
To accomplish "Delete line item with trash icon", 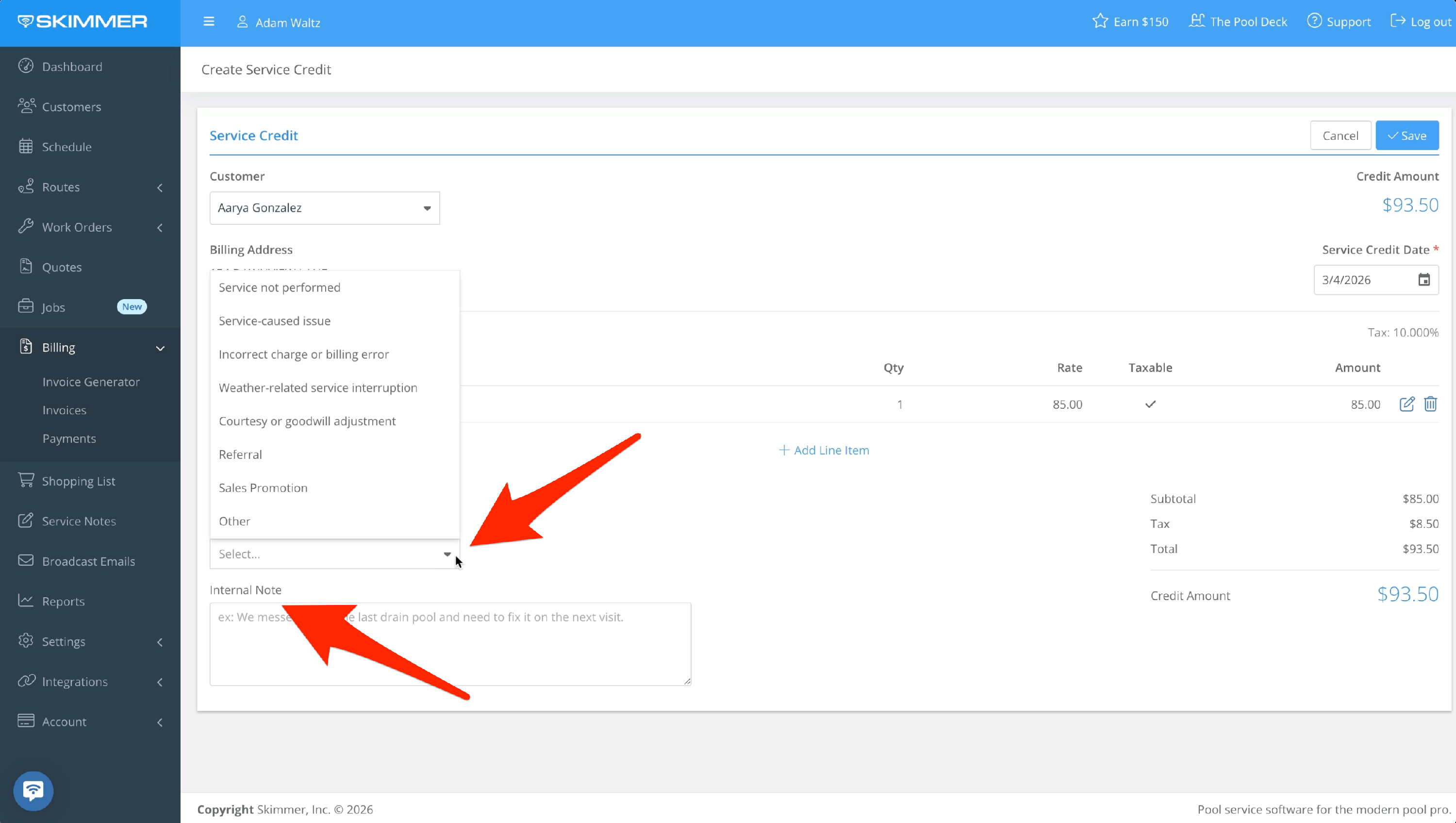I will point(1430,404).
